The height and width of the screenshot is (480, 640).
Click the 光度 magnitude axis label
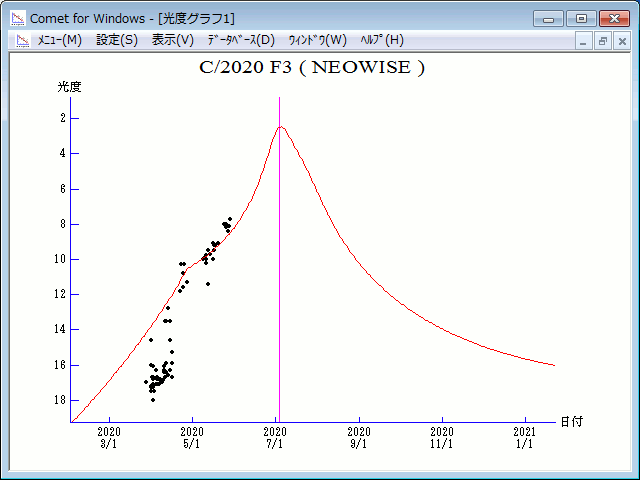coord(69,87)
